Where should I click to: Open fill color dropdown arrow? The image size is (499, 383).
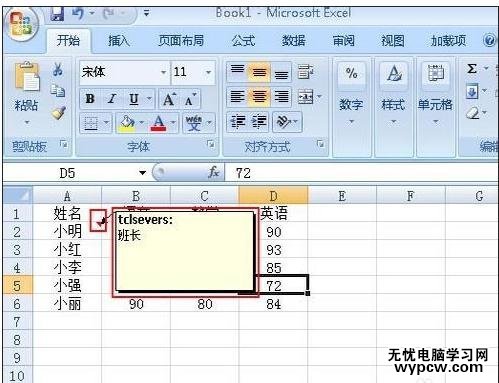(142, 123)
